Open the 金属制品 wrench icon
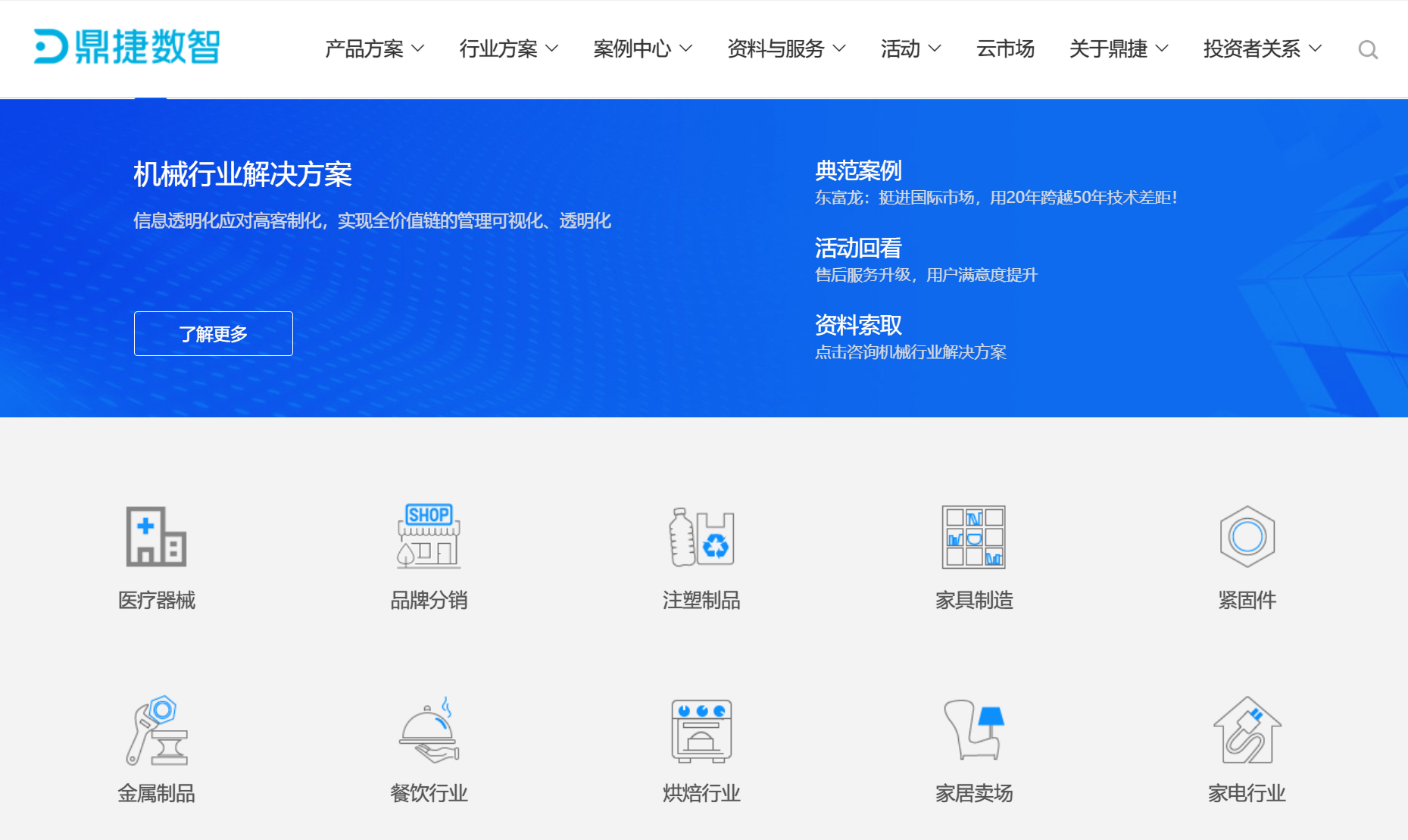This screenshot has width=1408, height=840. click(x=155, y=731)
